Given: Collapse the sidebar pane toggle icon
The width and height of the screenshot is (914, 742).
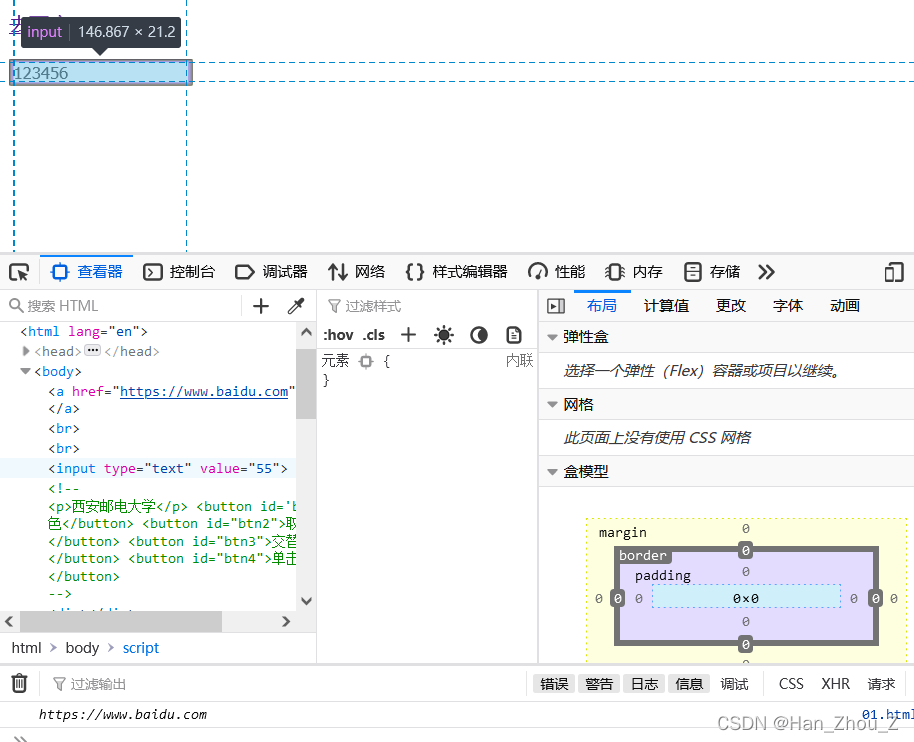Looking at the screenshot, I should coord(556,306).
